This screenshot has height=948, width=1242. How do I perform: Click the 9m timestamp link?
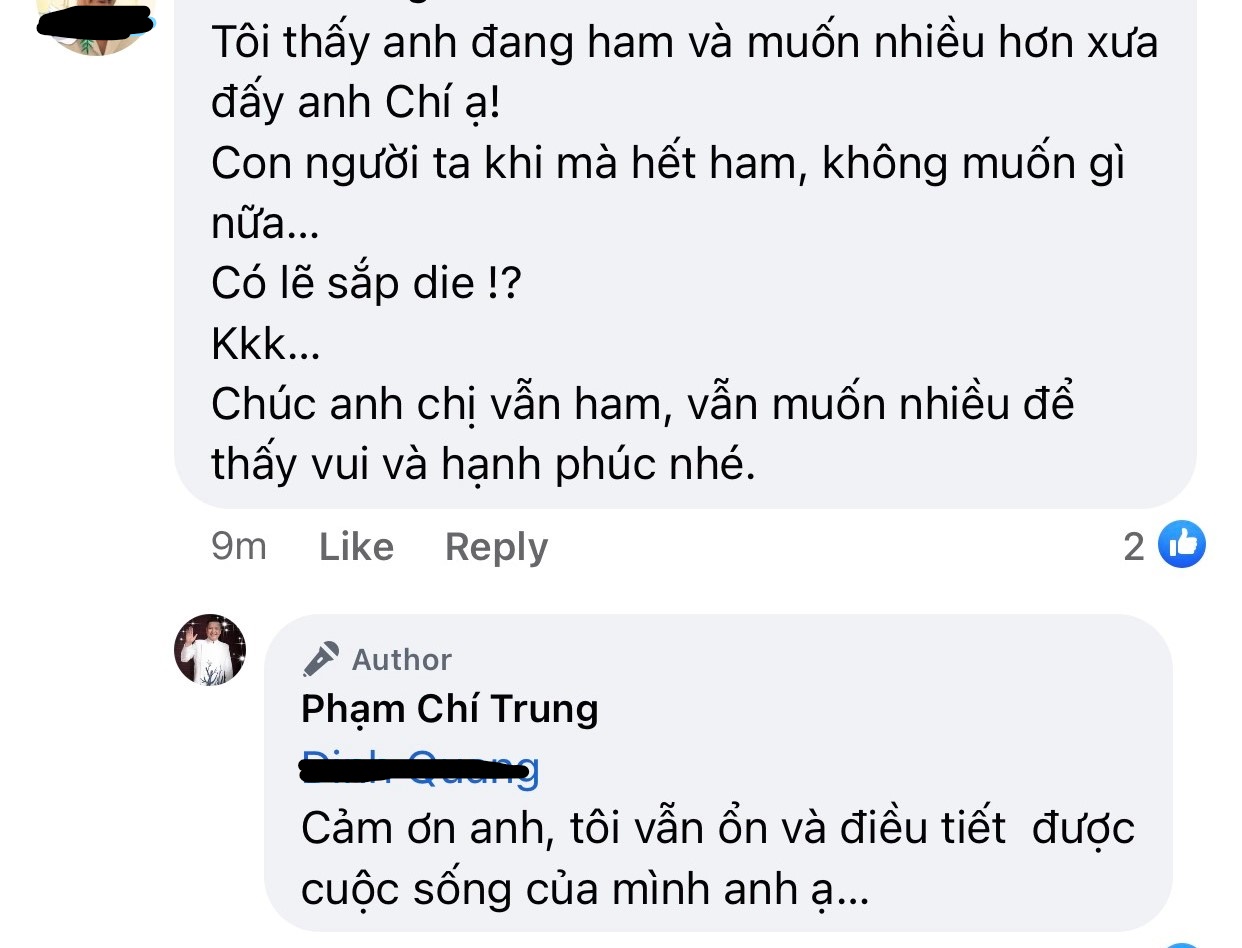point(238,546)
